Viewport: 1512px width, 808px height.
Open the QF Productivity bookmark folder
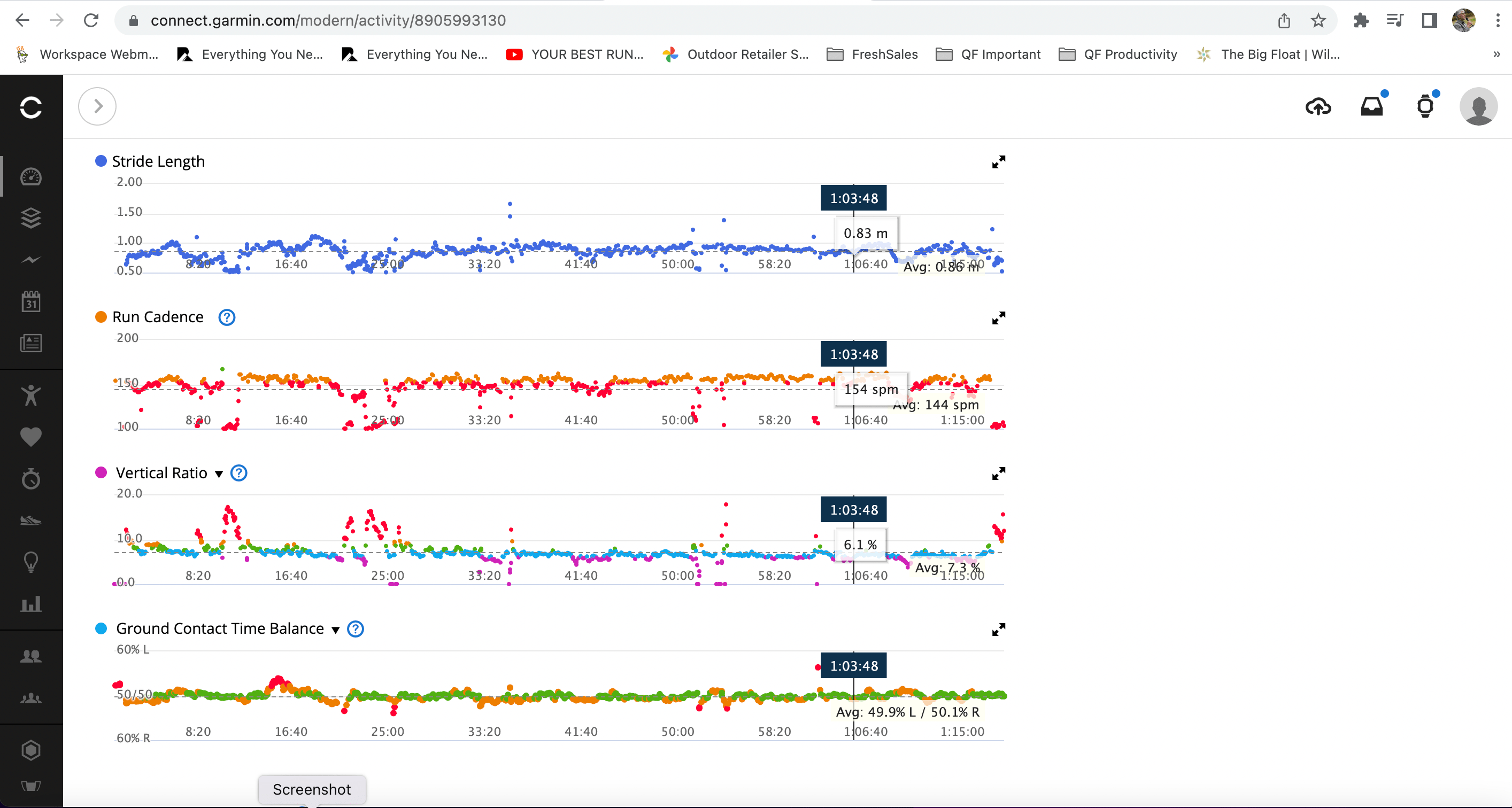[1117, 55]
